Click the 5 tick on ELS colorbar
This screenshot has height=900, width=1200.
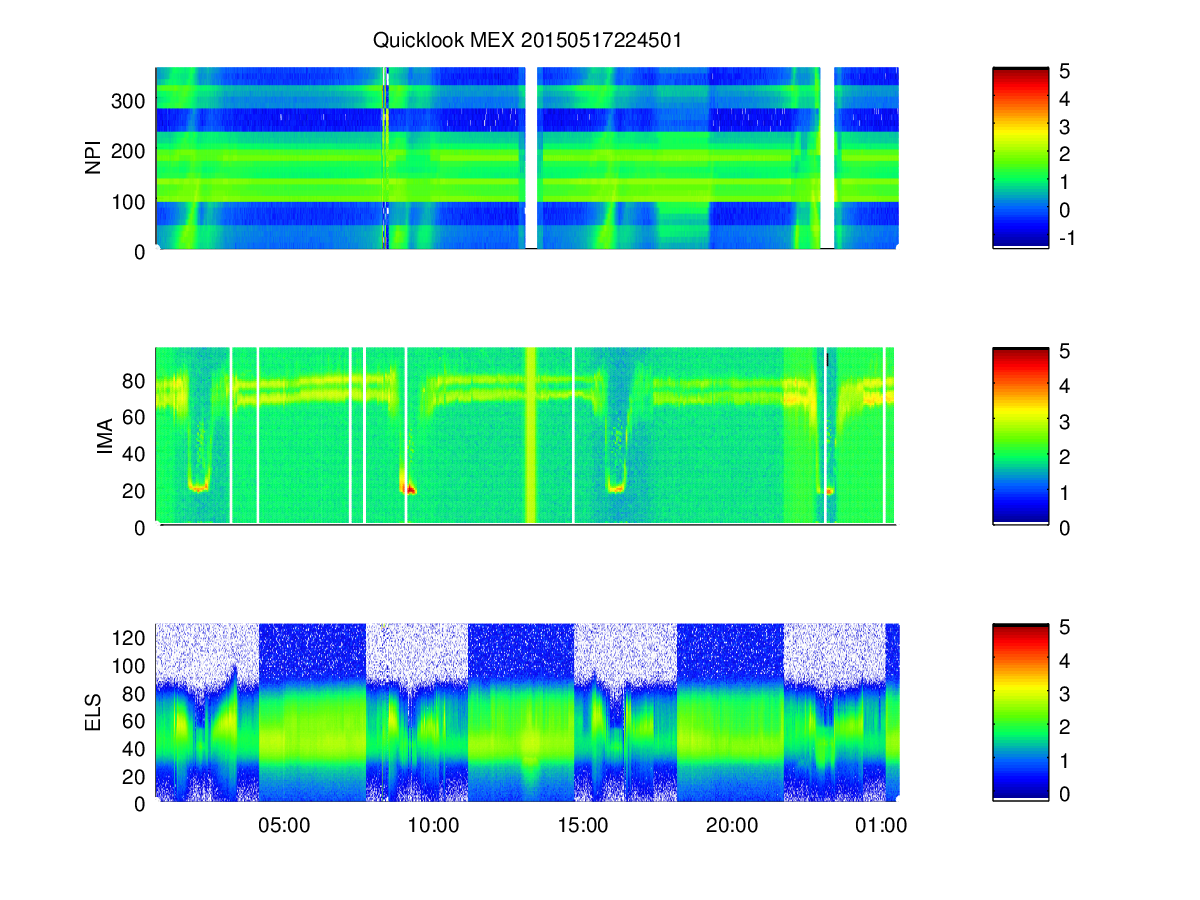(x=1064, y=628)
